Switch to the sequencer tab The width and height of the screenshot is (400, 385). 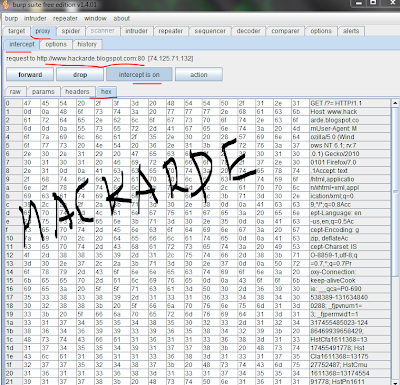click(x=210, y=31)
